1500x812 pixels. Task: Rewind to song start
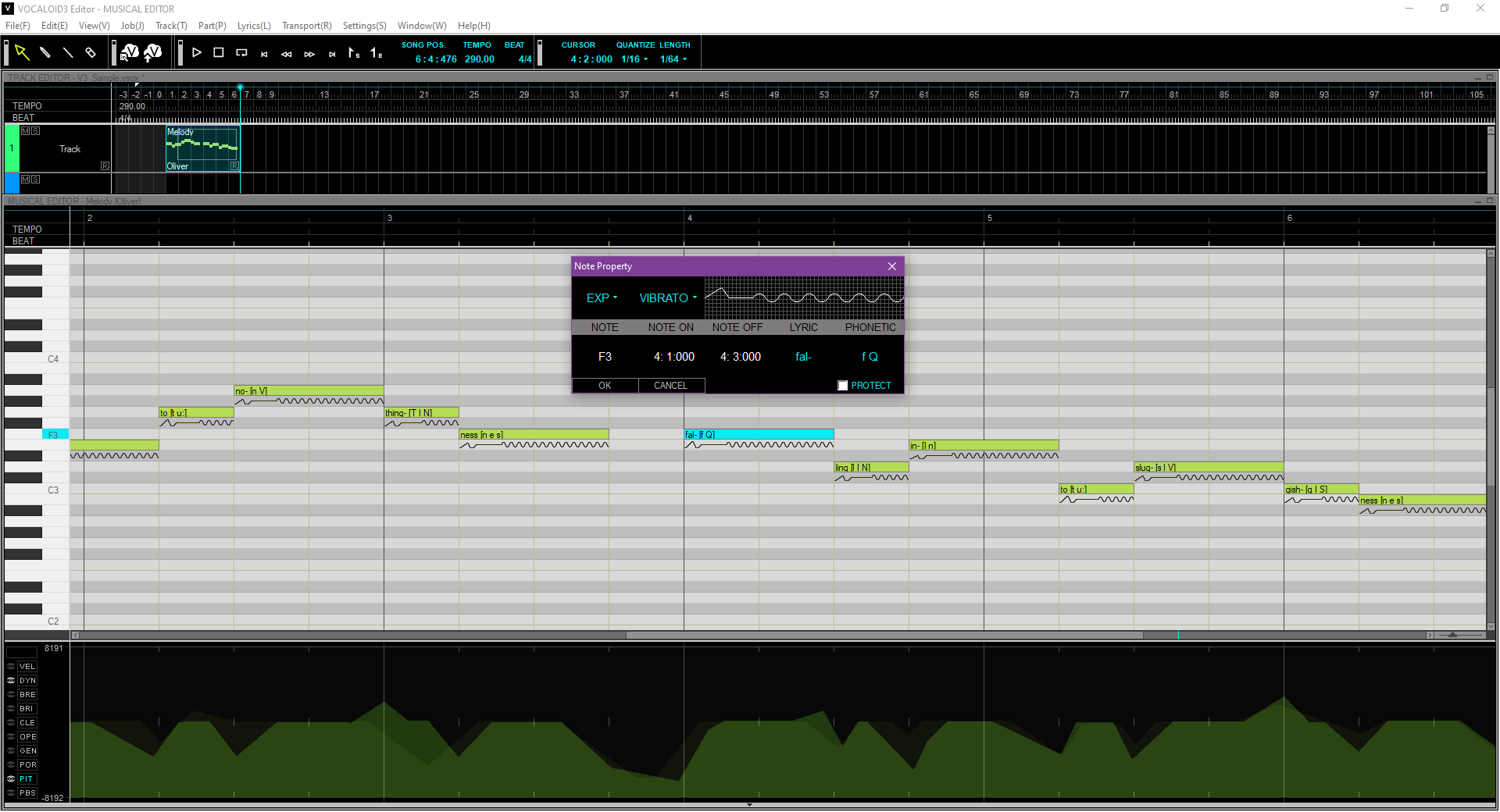tap(264, 54)
